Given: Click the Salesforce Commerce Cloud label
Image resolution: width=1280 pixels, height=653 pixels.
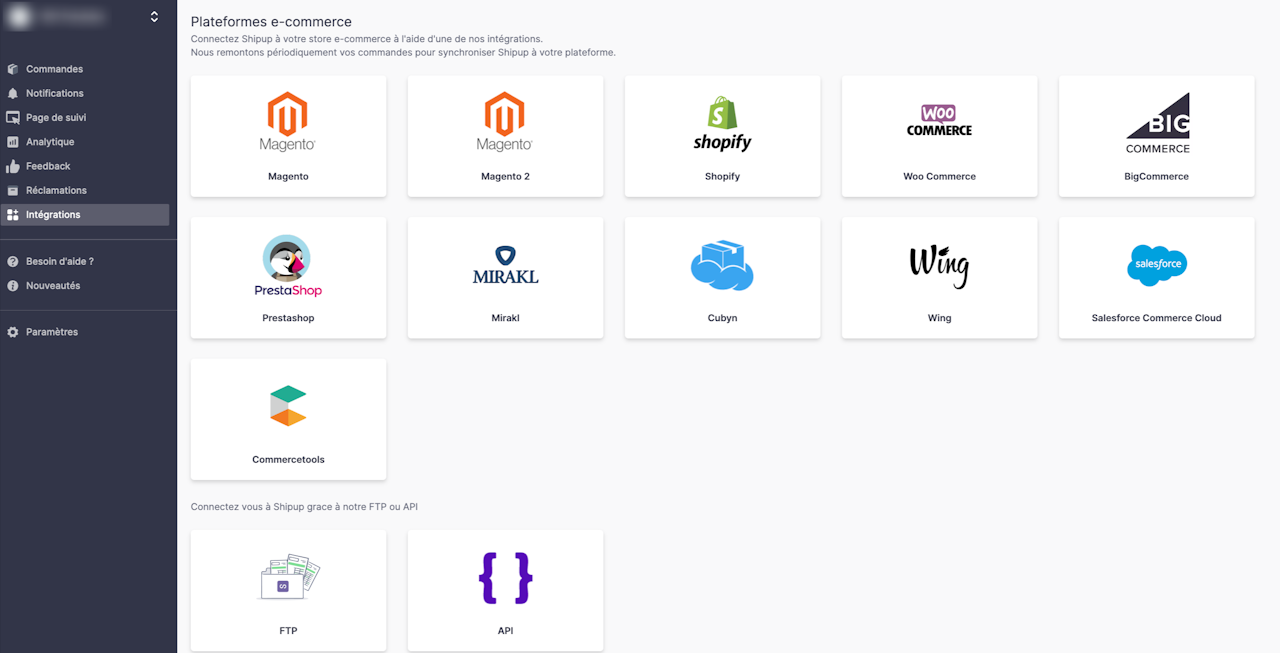Looking at the screenshot, I should tap(1156, 318).
